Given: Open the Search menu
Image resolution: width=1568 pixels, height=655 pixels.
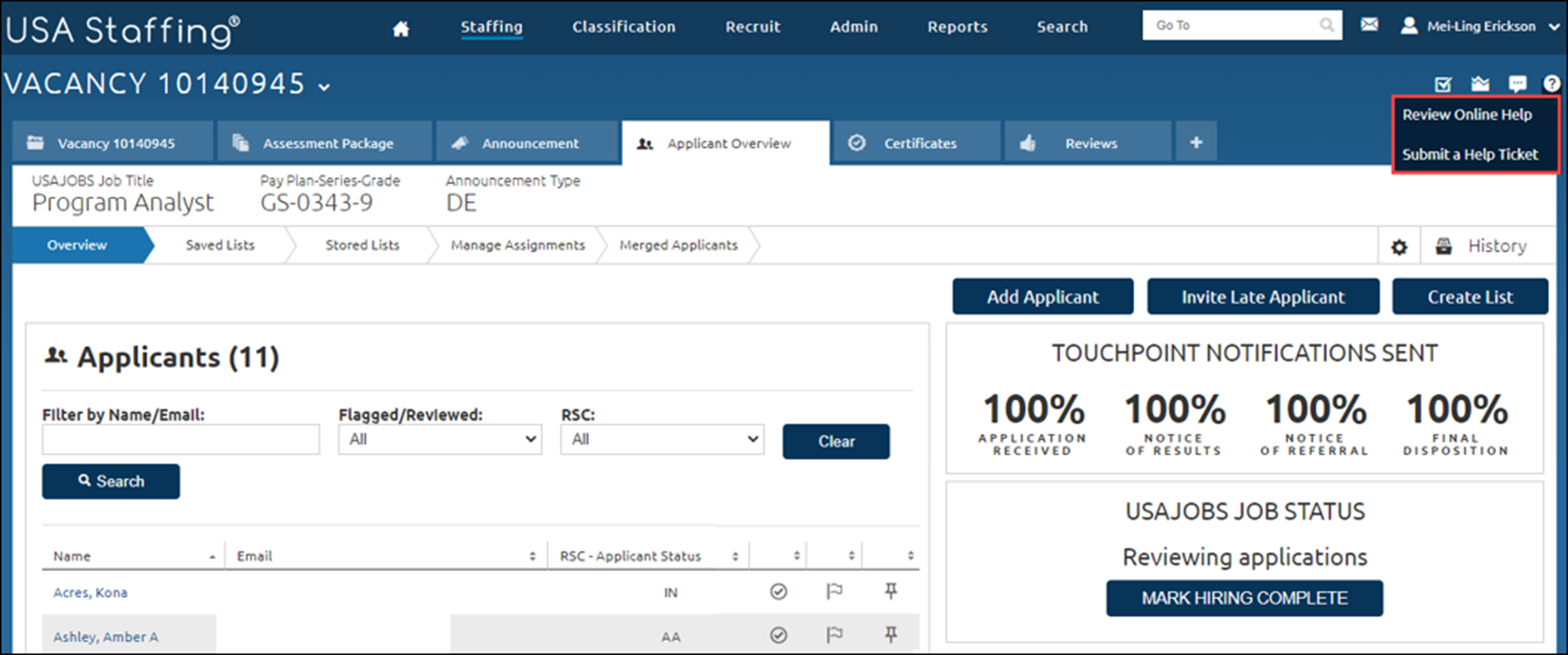Looking at the screenshot, I should pyautogui.click(x=1062, y=27).
